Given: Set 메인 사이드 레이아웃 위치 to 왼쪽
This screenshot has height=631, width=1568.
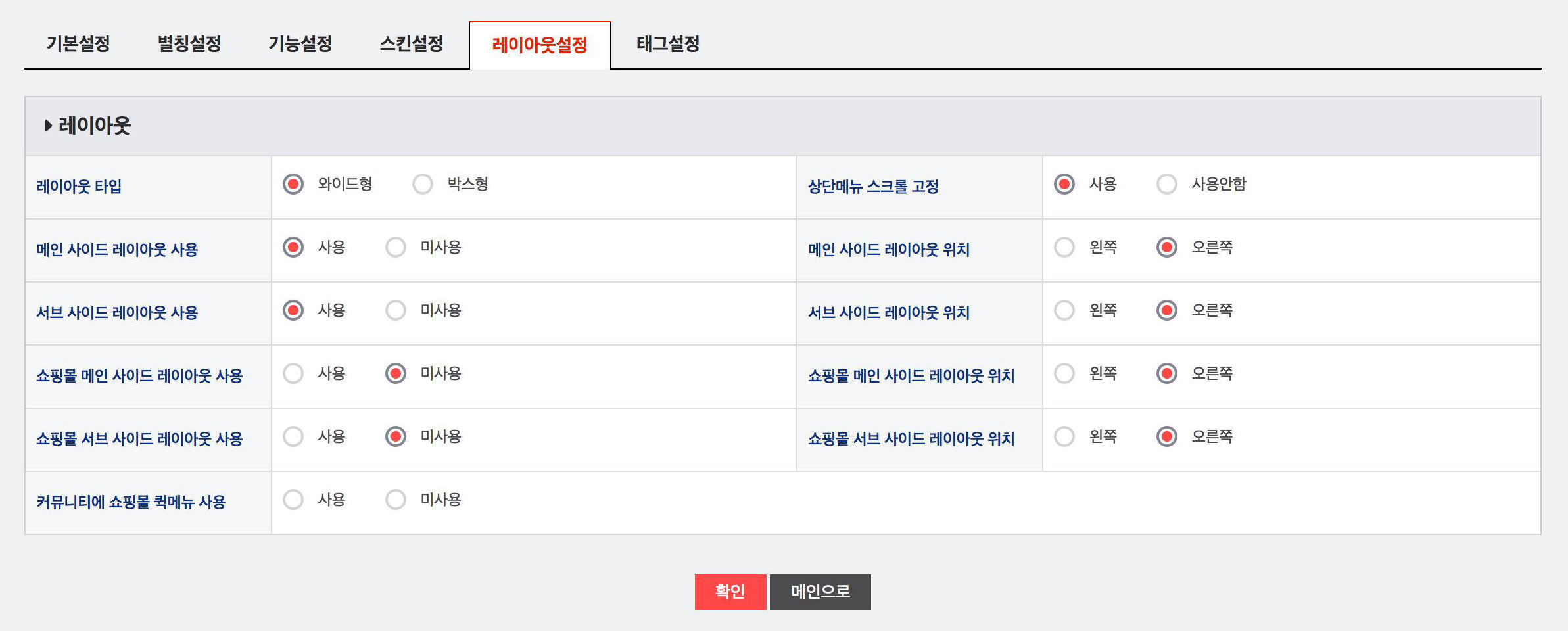Looking at the screenshot, I should [1064, 247].
